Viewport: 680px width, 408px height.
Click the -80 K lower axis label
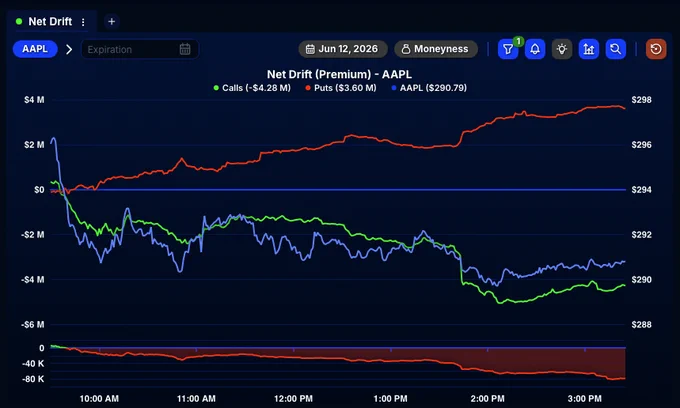(33, 379)
